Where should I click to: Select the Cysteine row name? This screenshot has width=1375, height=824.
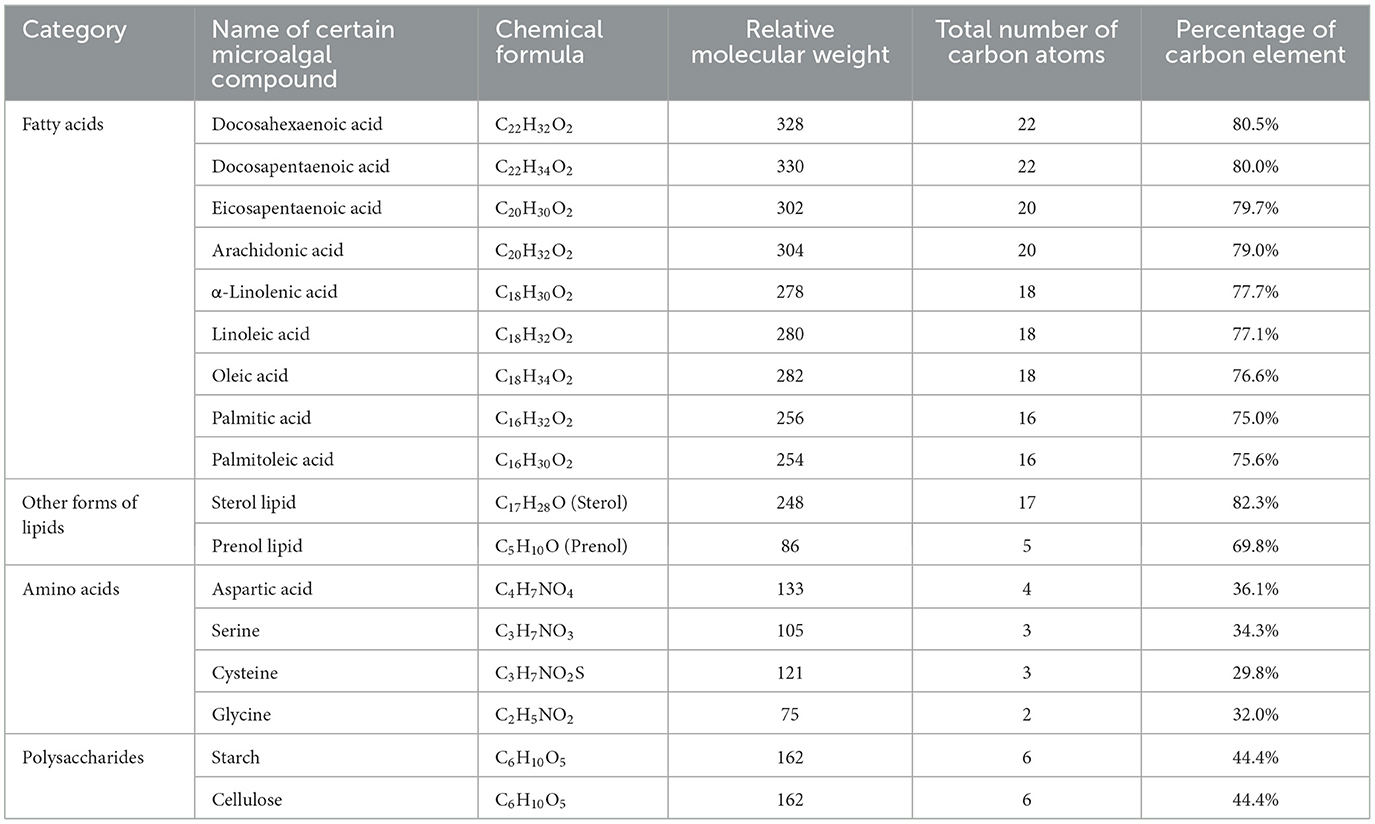coord(245,673)
